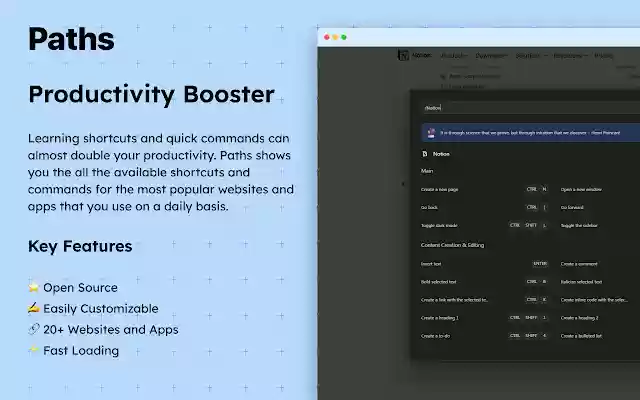This screenshot has width=640, height=400.
Task: Click the Open Source feature text
Action: [x=80, y=287]
